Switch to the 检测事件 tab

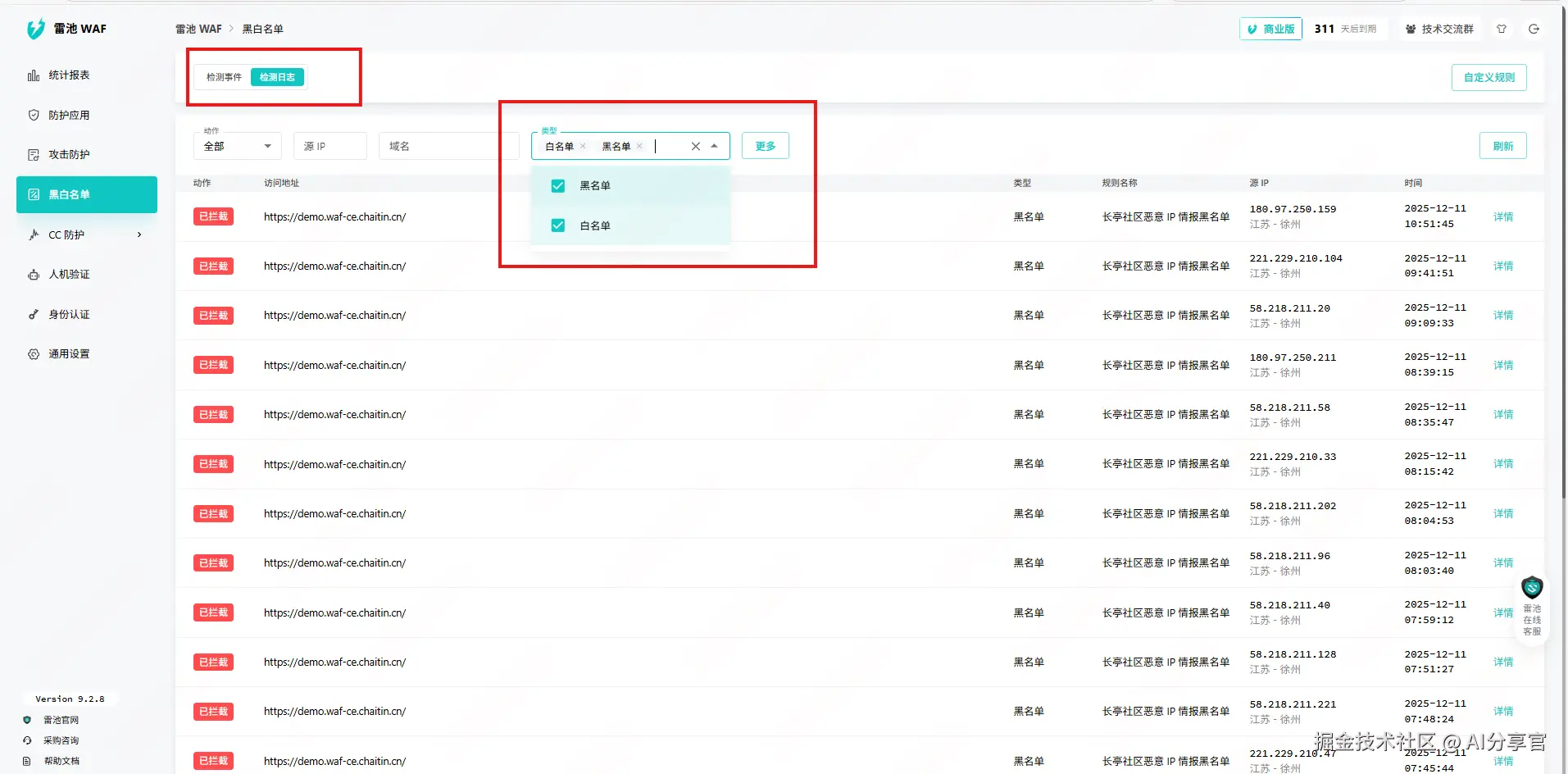tap(224, 77)
